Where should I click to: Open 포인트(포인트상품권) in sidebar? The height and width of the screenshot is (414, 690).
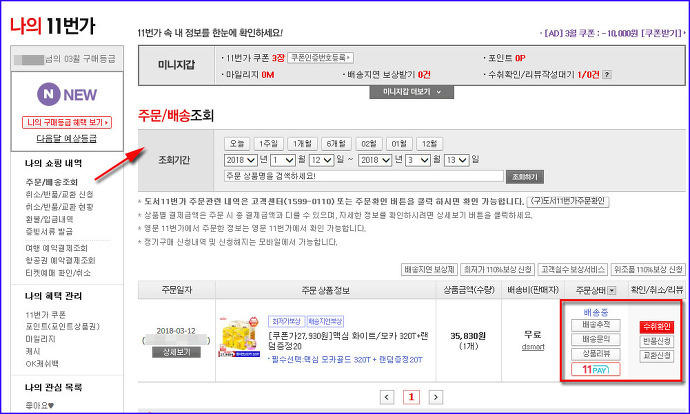62,326
